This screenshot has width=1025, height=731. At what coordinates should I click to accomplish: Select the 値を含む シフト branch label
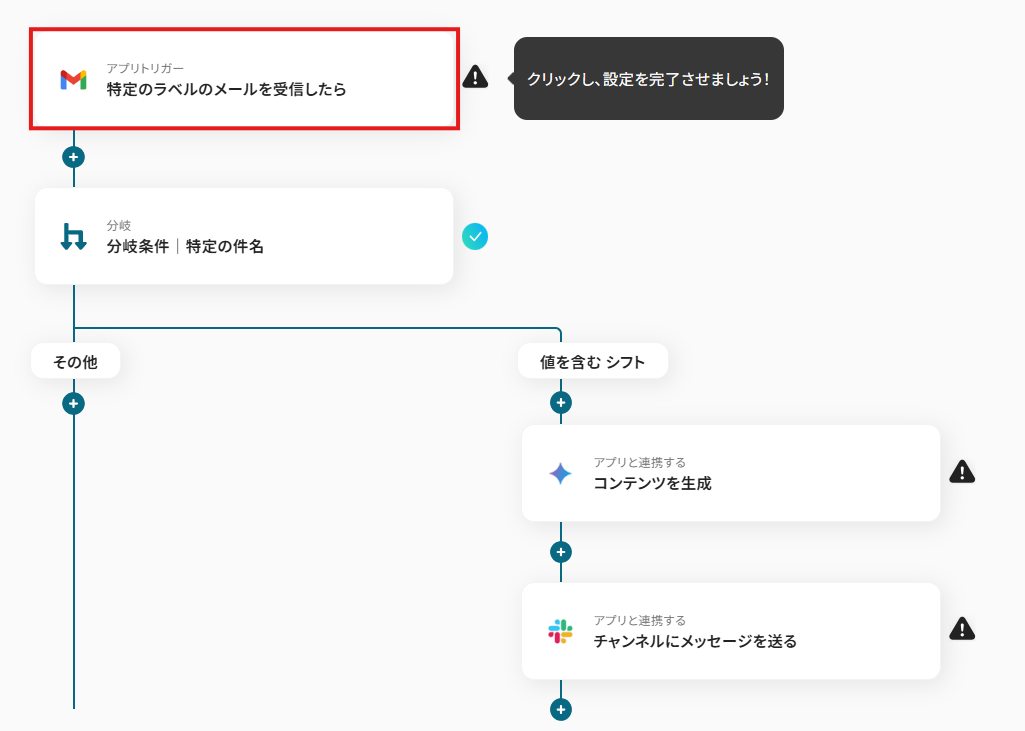point(593,362)
